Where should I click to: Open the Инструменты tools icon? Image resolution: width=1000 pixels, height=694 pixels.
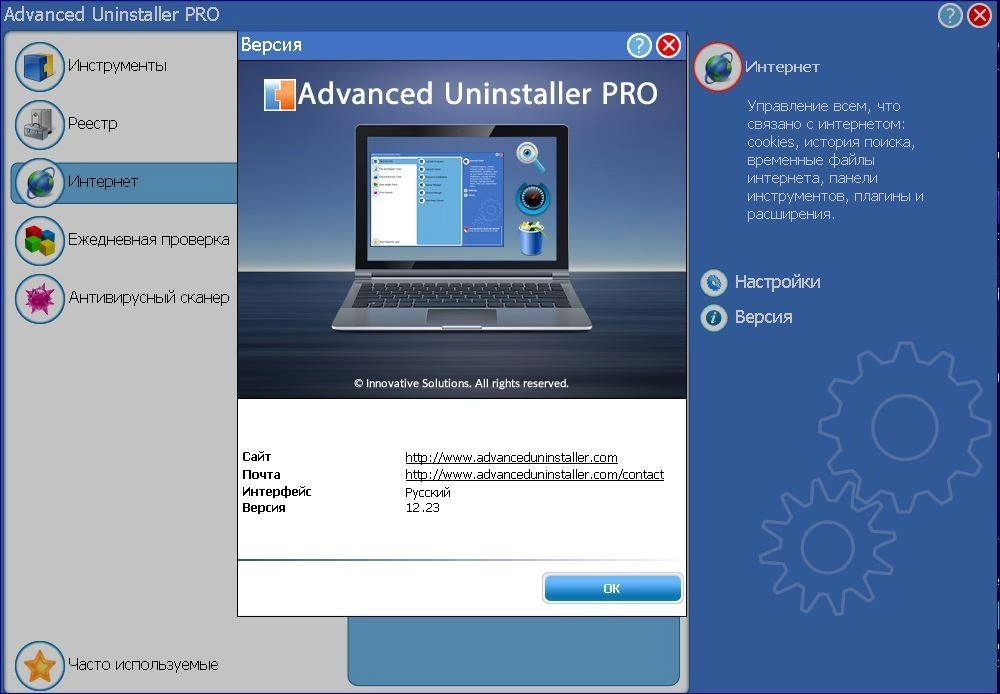40,66
